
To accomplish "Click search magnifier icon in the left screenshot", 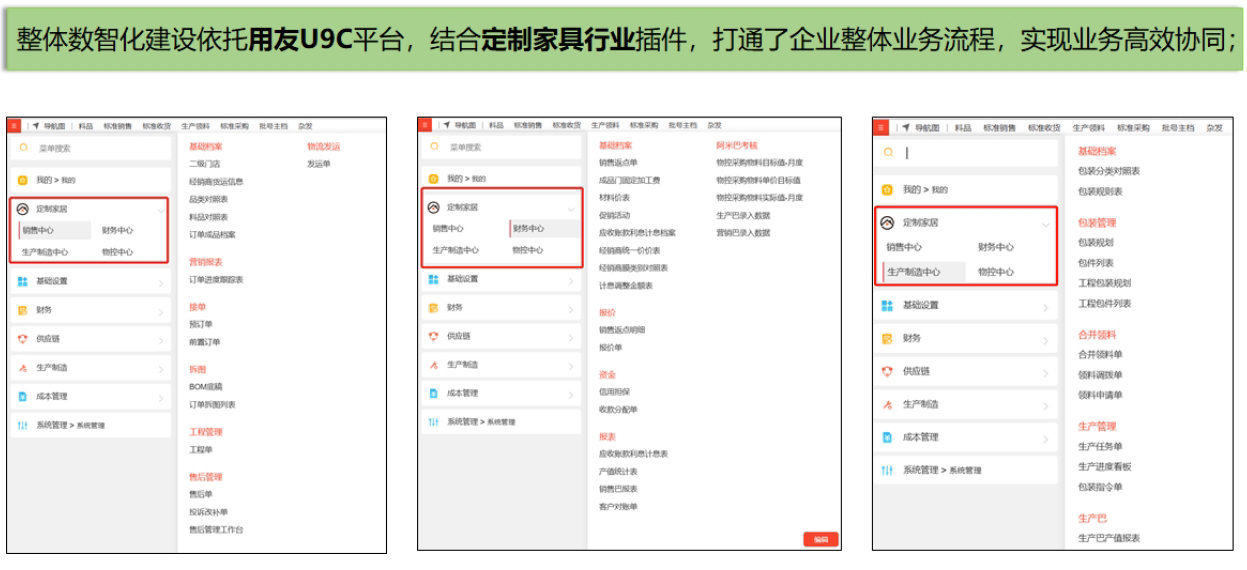I will 23,148.
